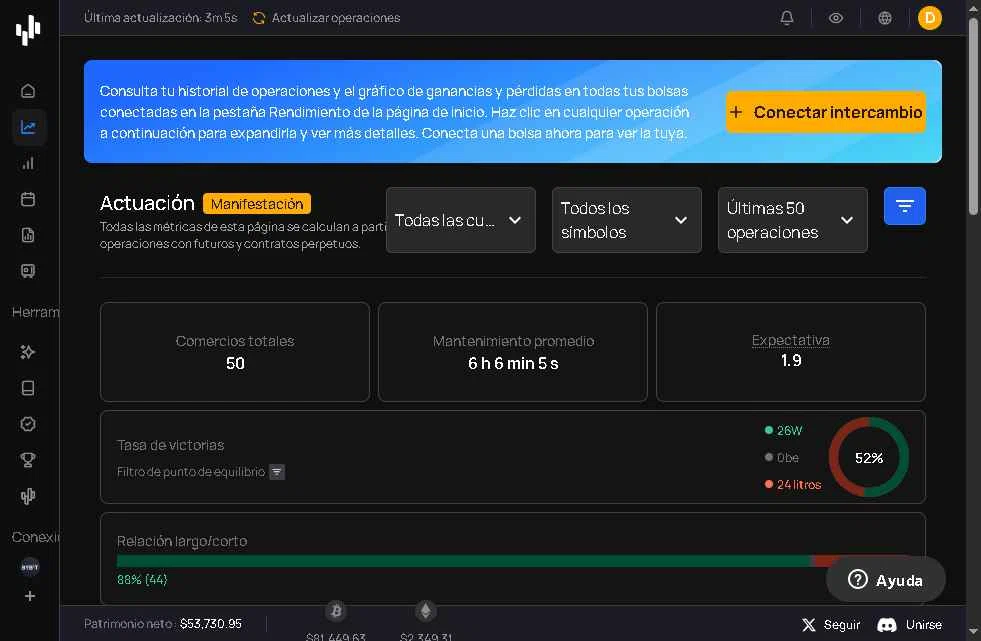The image size is (981, 641).
Task: Expand the Todos los símbolos dropdown
Action: click(627, 220)
